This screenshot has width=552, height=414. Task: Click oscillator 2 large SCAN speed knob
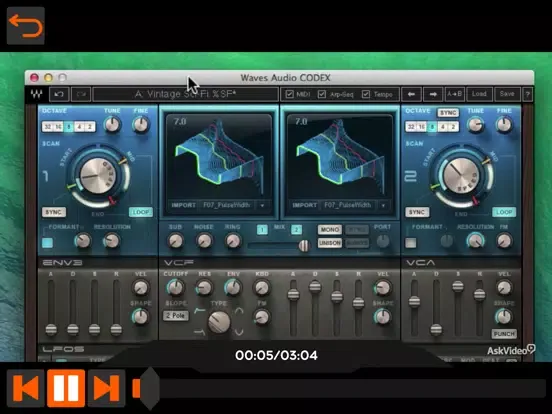coord(461,176)
